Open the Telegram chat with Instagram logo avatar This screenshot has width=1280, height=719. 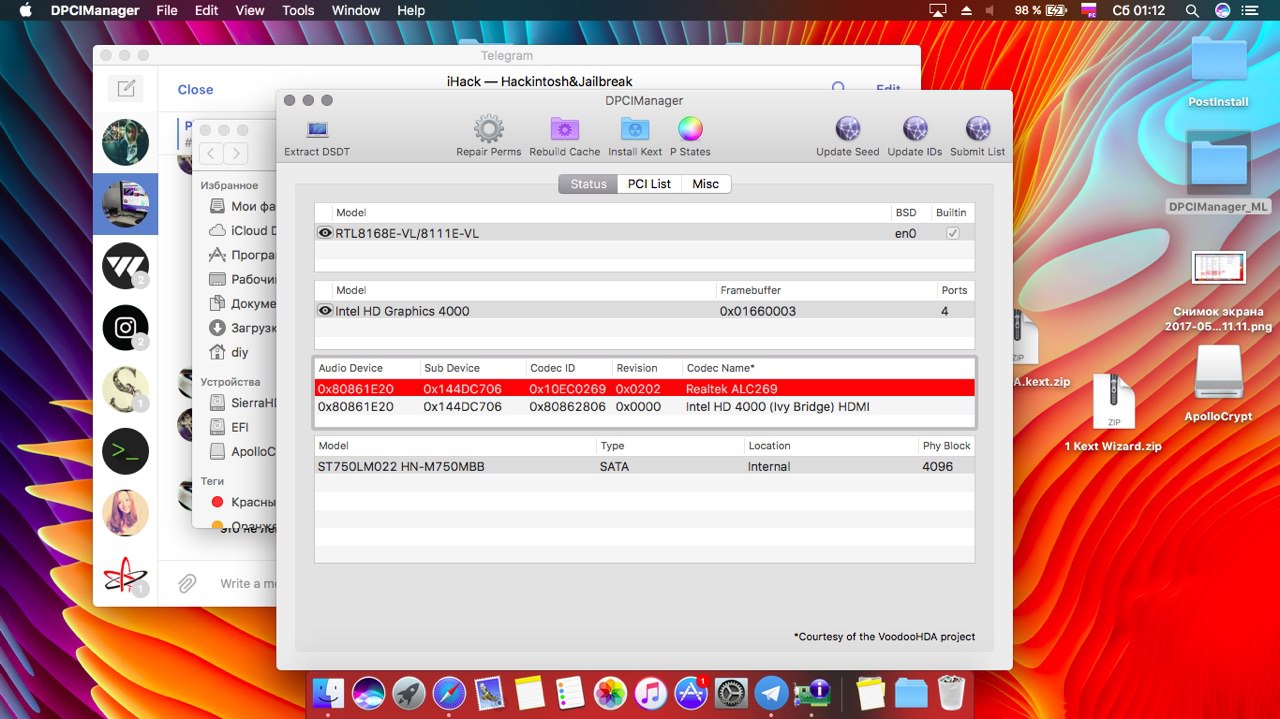pos(125,328)
